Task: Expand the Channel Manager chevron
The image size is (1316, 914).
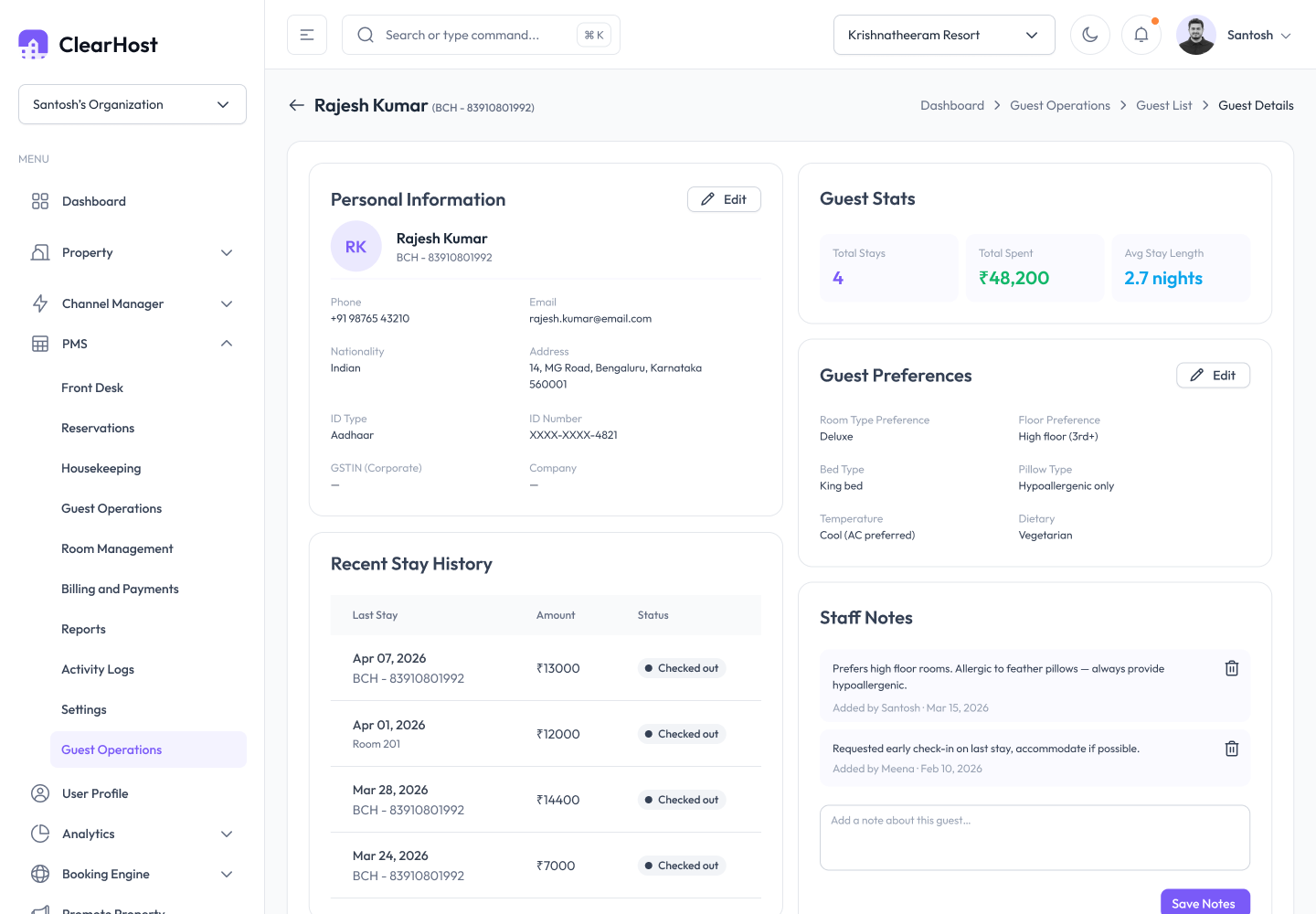Action: click(x=227, y=303)
